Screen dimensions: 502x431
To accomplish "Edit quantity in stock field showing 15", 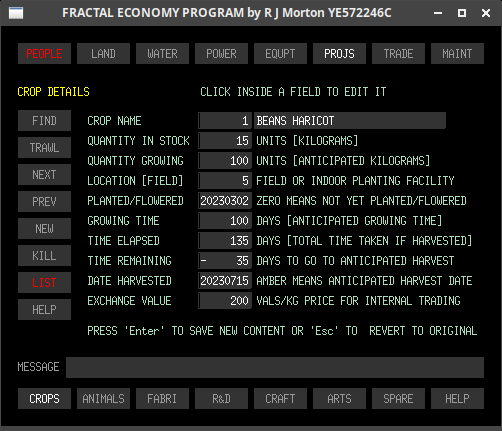I will pos(225,141).
